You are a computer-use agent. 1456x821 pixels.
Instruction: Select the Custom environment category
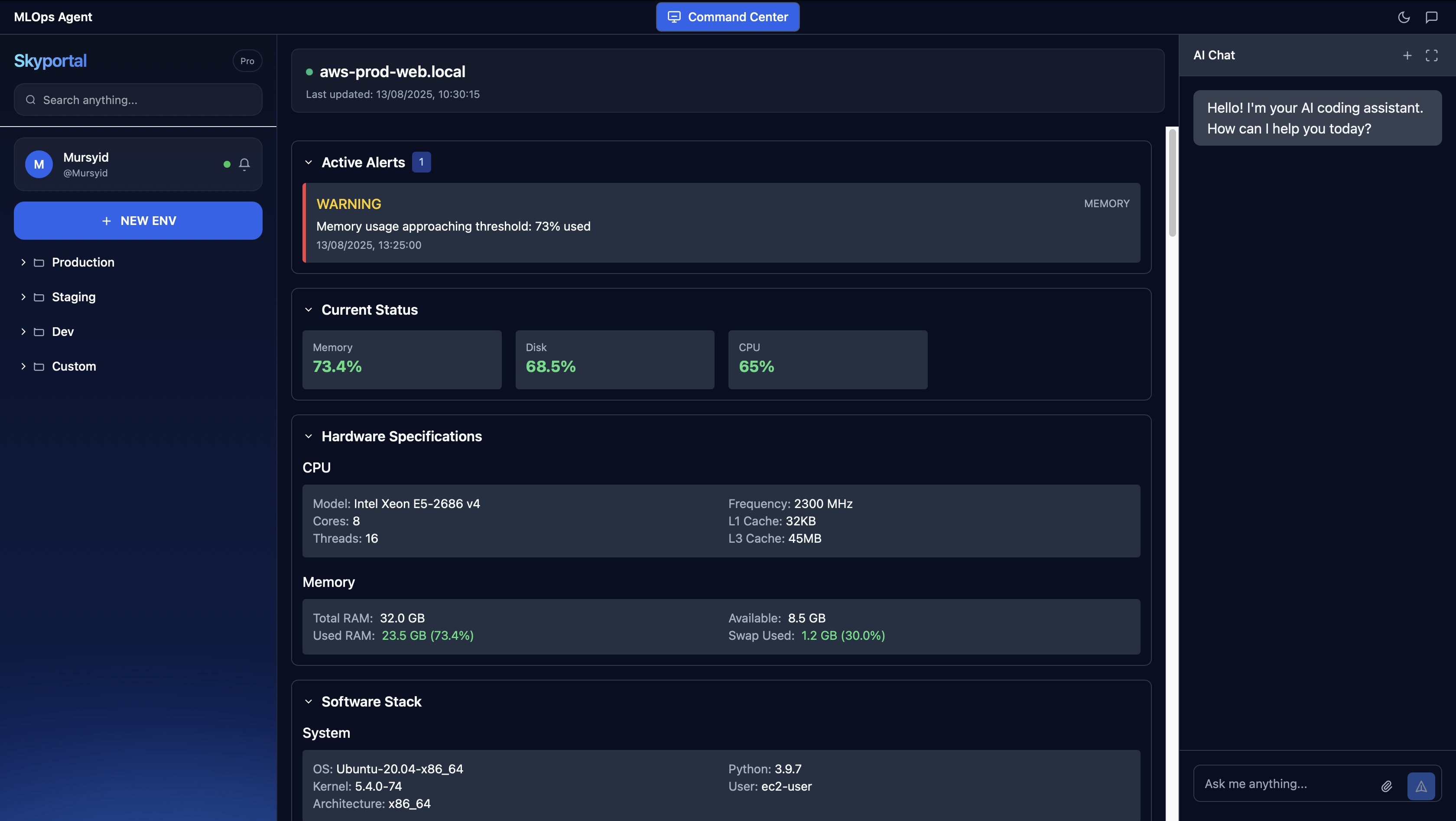[x=74, y=366]
